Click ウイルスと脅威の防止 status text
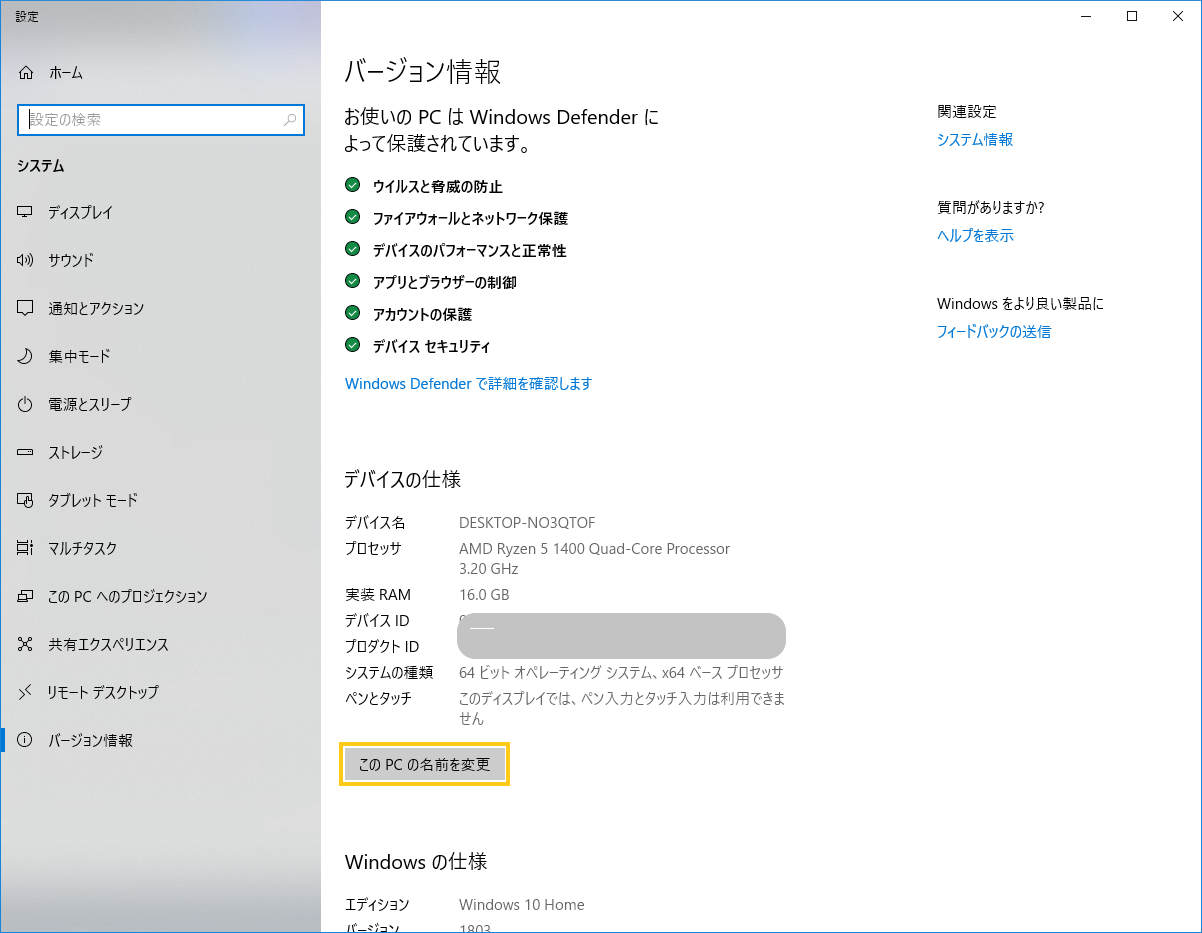The width and height of the screenshot is (1202, 933). click(x=438, y=187)
